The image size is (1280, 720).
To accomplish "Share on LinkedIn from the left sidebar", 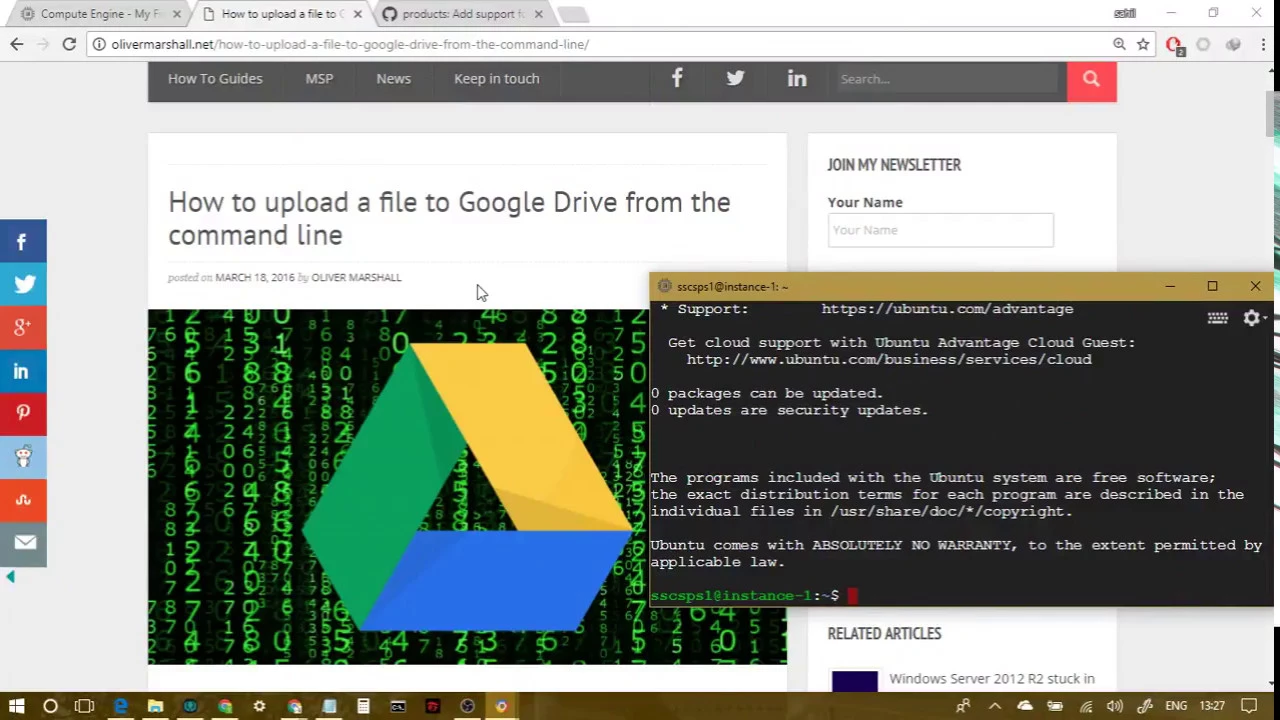I will tap(23, 371).
